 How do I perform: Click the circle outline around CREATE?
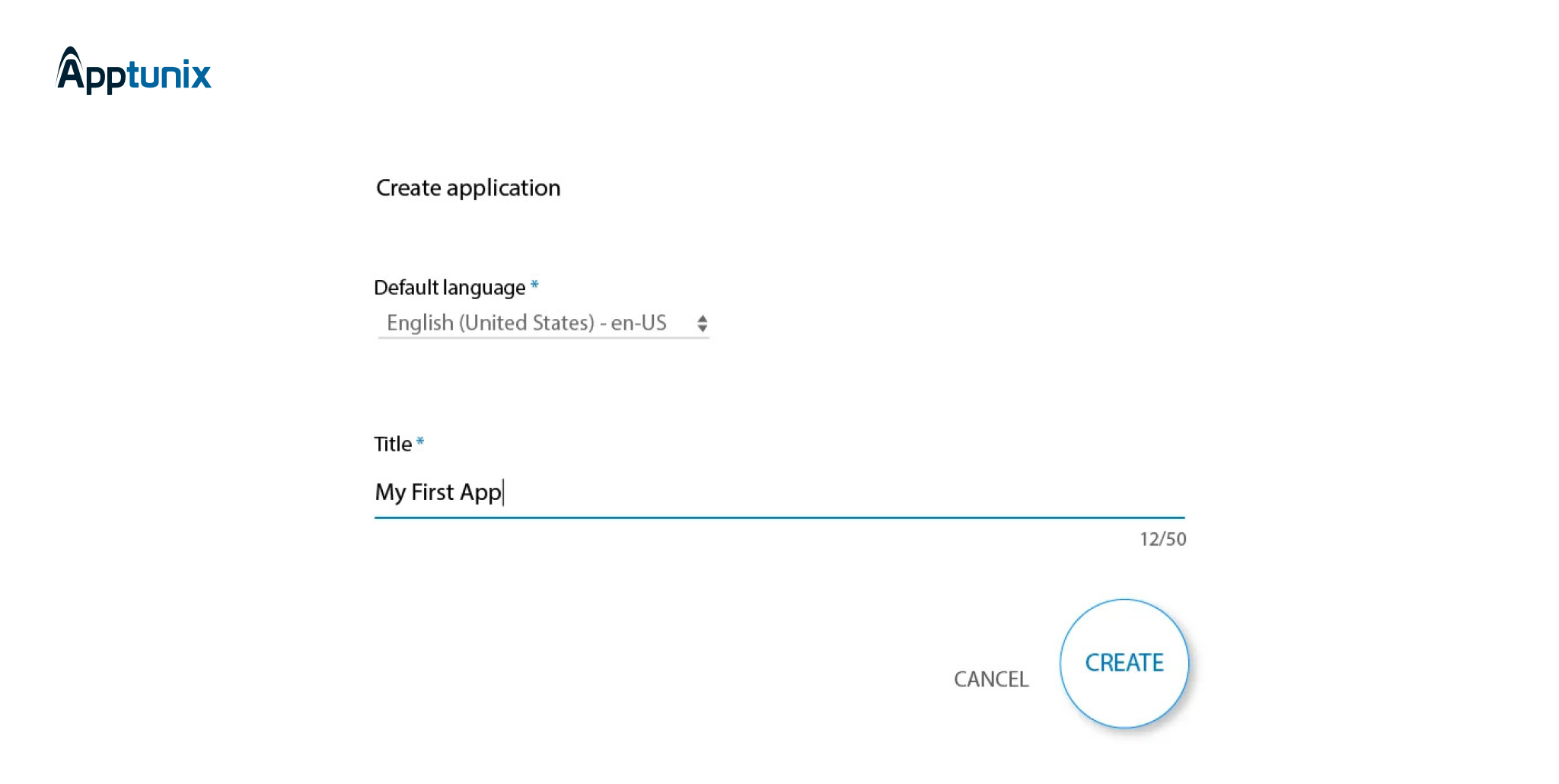coord(1124,601)
